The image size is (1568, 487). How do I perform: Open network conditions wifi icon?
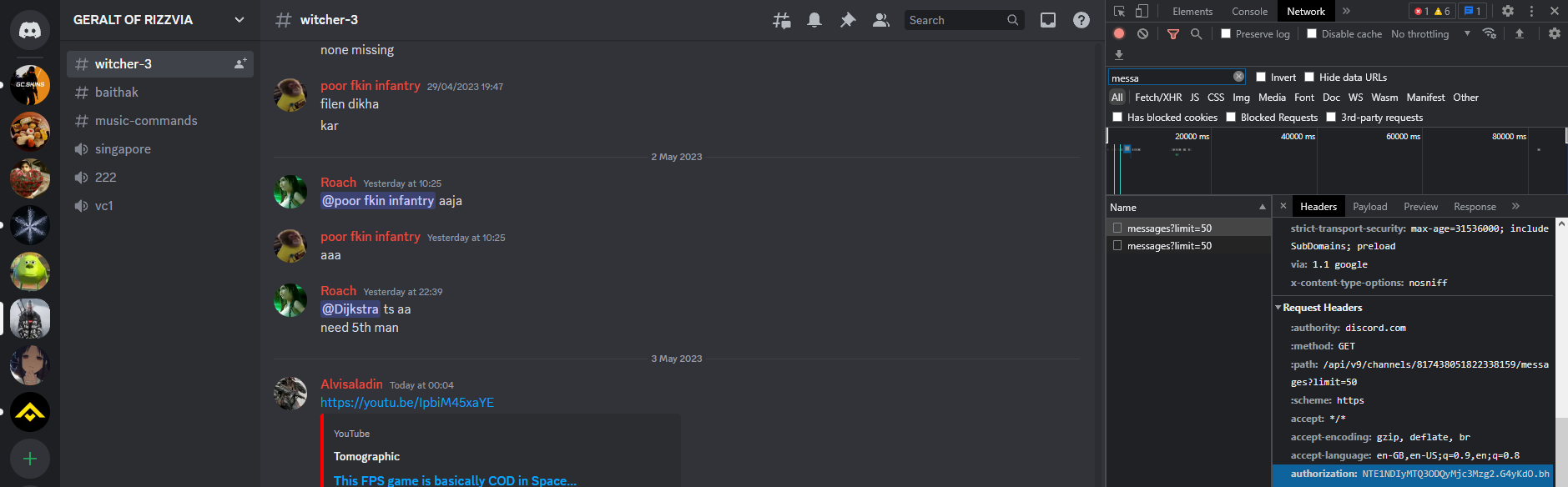pos(1490,33)
